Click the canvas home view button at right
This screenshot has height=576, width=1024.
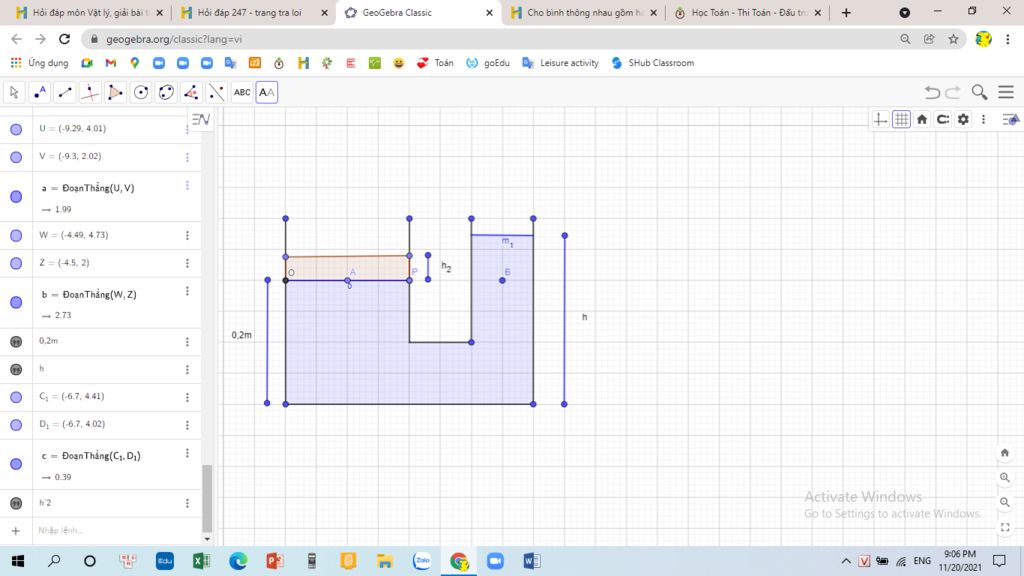(1005, 453)
